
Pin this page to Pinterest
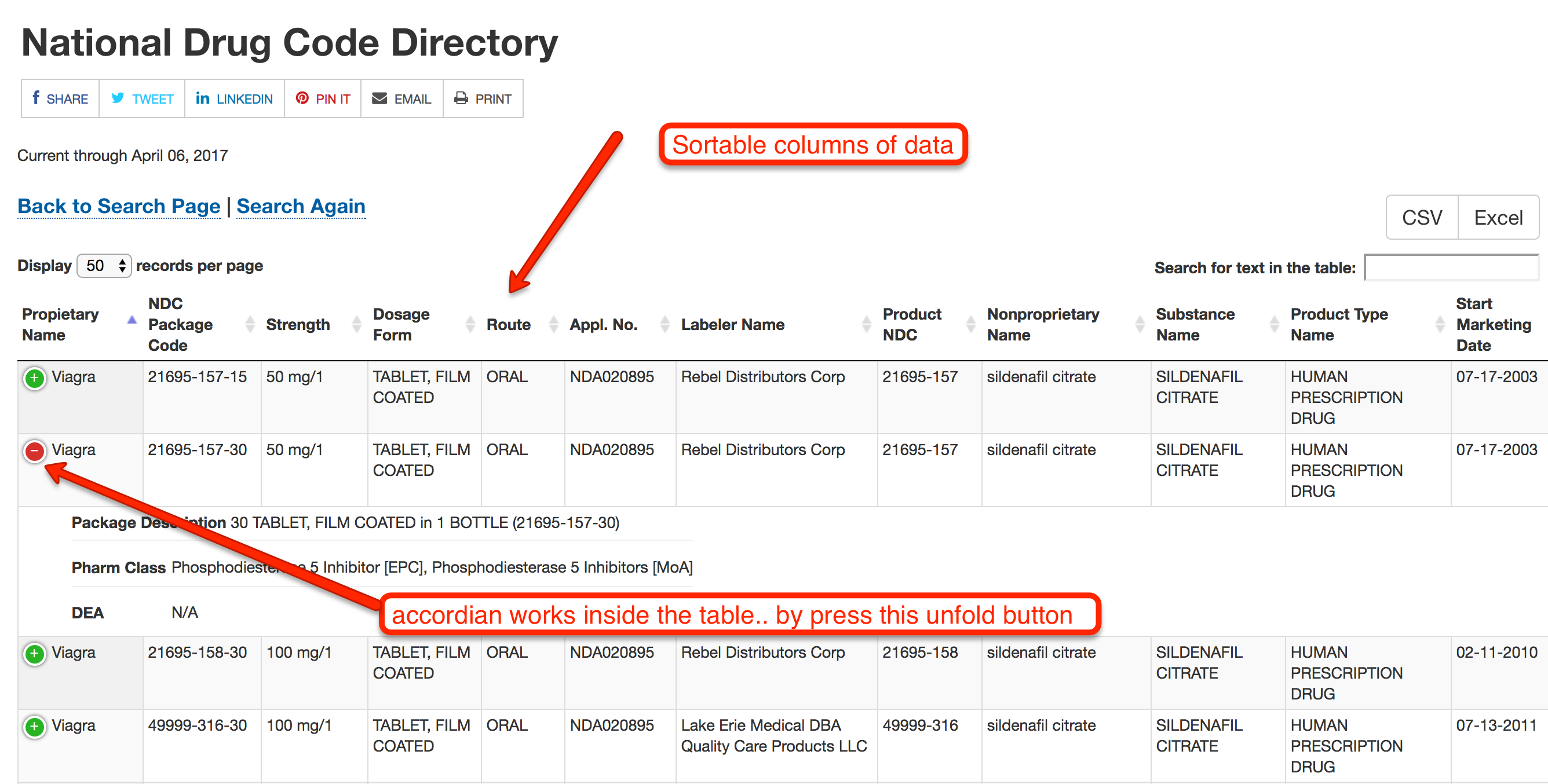pyautogui.click(x=323, y=98)
